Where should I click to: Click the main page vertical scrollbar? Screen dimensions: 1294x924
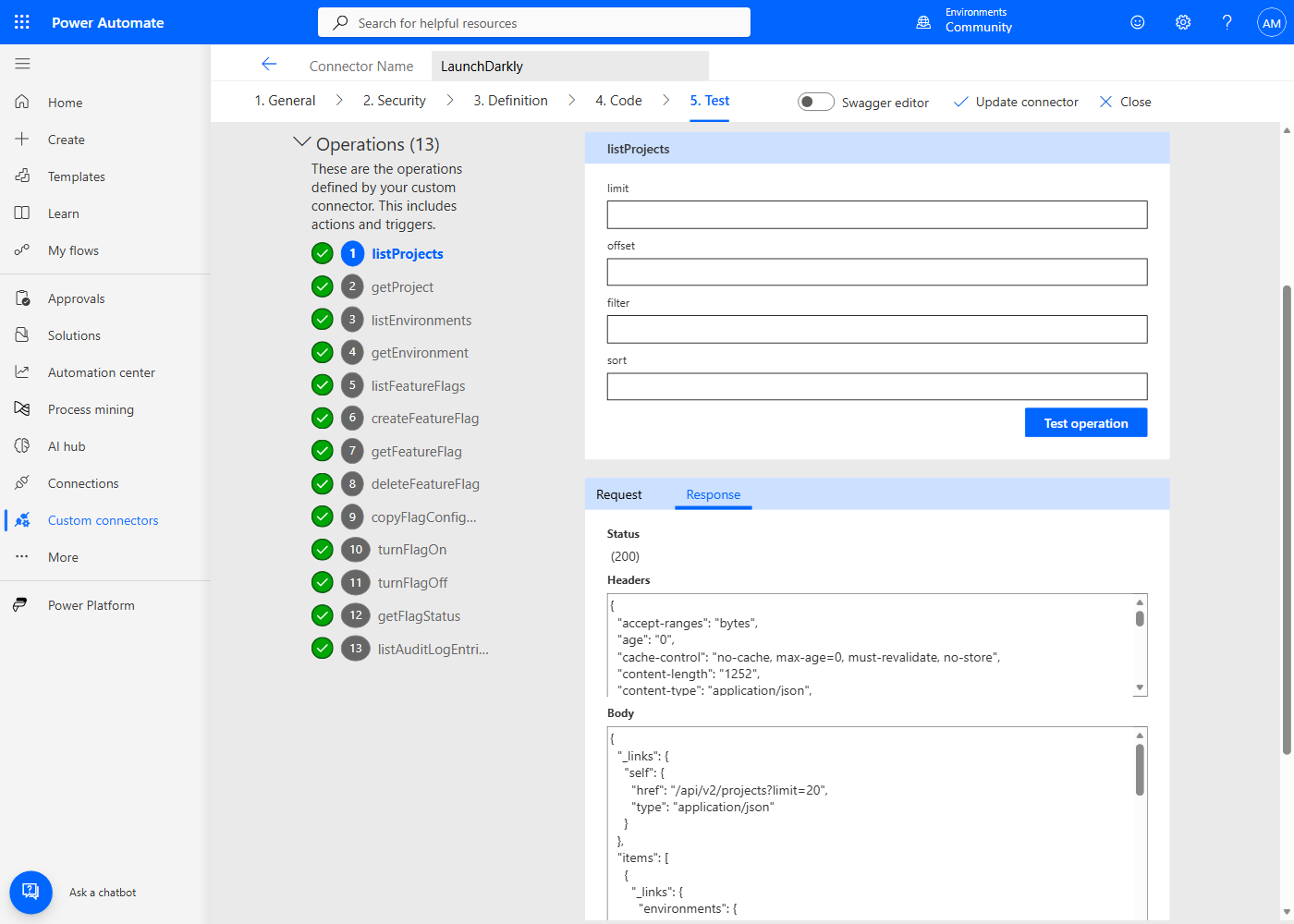point(1287,519)
